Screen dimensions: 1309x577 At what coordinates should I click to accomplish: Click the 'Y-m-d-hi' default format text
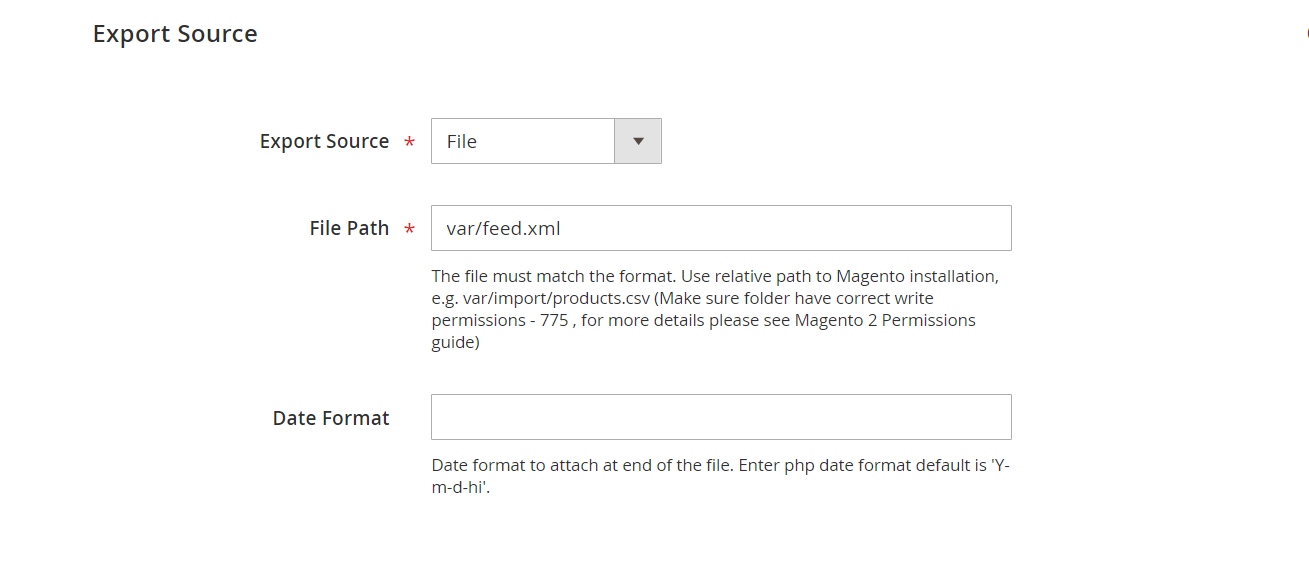click(x=721, y=478)
